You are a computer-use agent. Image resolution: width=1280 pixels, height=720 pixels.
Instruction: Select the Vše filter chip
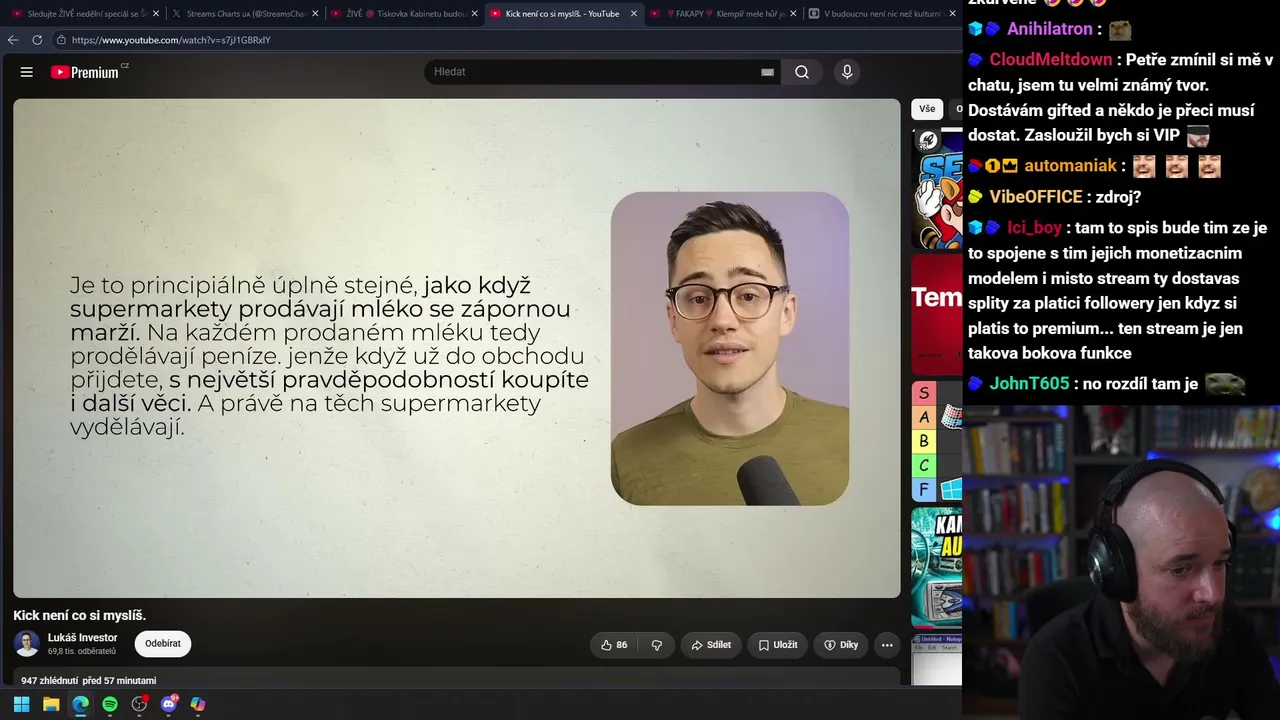pyautogui.click(x=927, y=109)
